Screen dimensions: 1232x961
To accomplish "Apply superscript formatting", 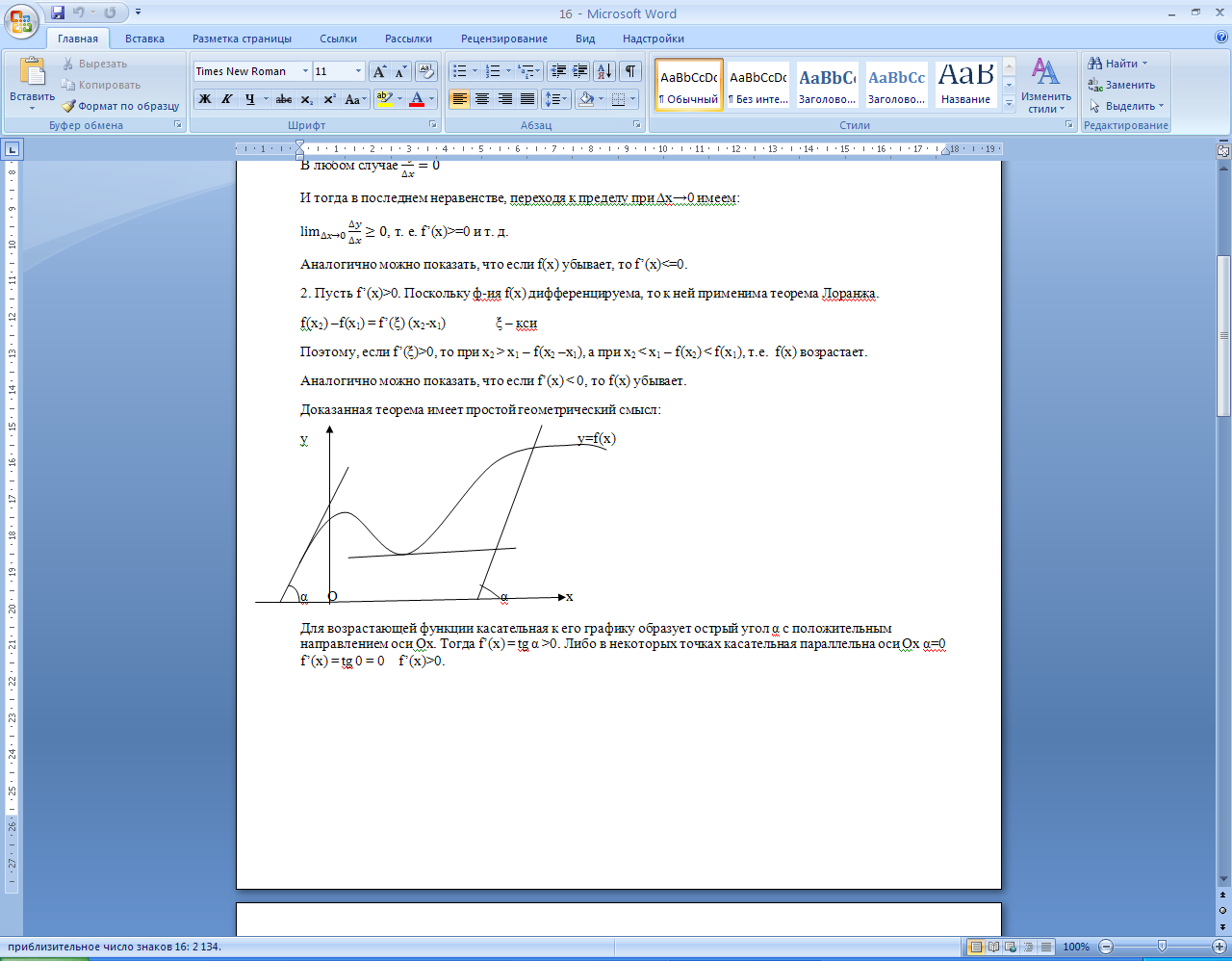I will point(329,99).
